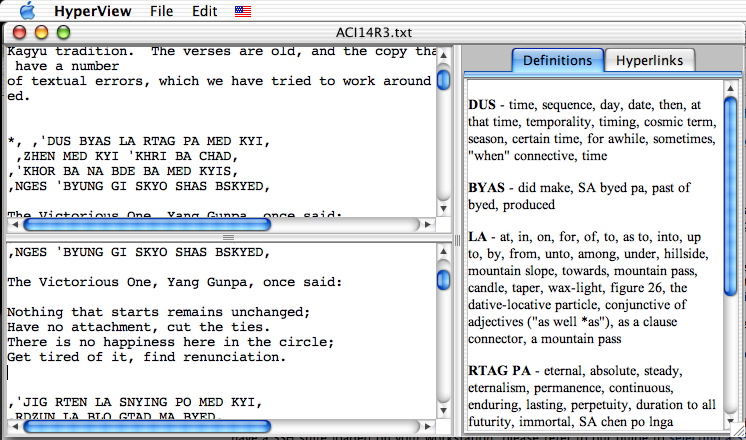746x440 pixels.
Task: Switch to the Definitions tab
Action: [x=557, y=60]
